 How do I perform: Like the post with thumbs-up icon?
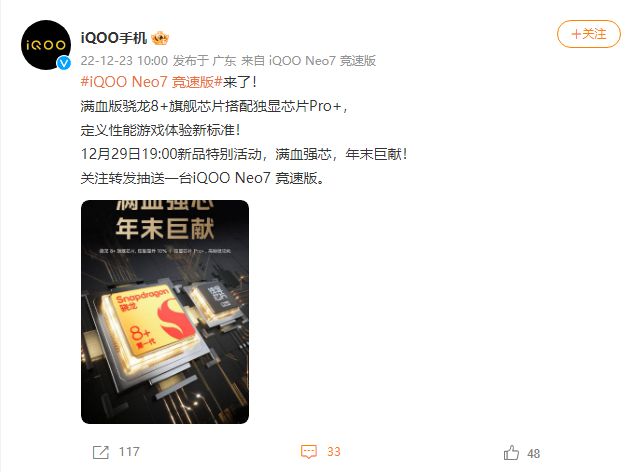click(511, 453)
